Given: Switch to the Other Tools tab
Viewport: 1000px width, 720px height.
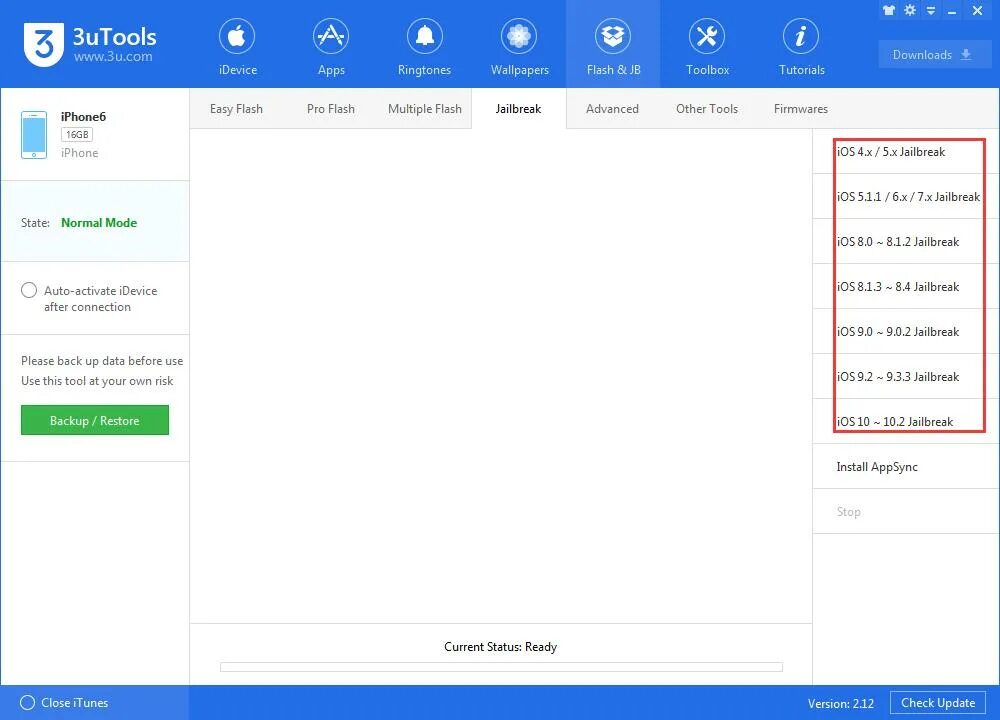Looking at the screenshot, I should (x=707, y=109).
